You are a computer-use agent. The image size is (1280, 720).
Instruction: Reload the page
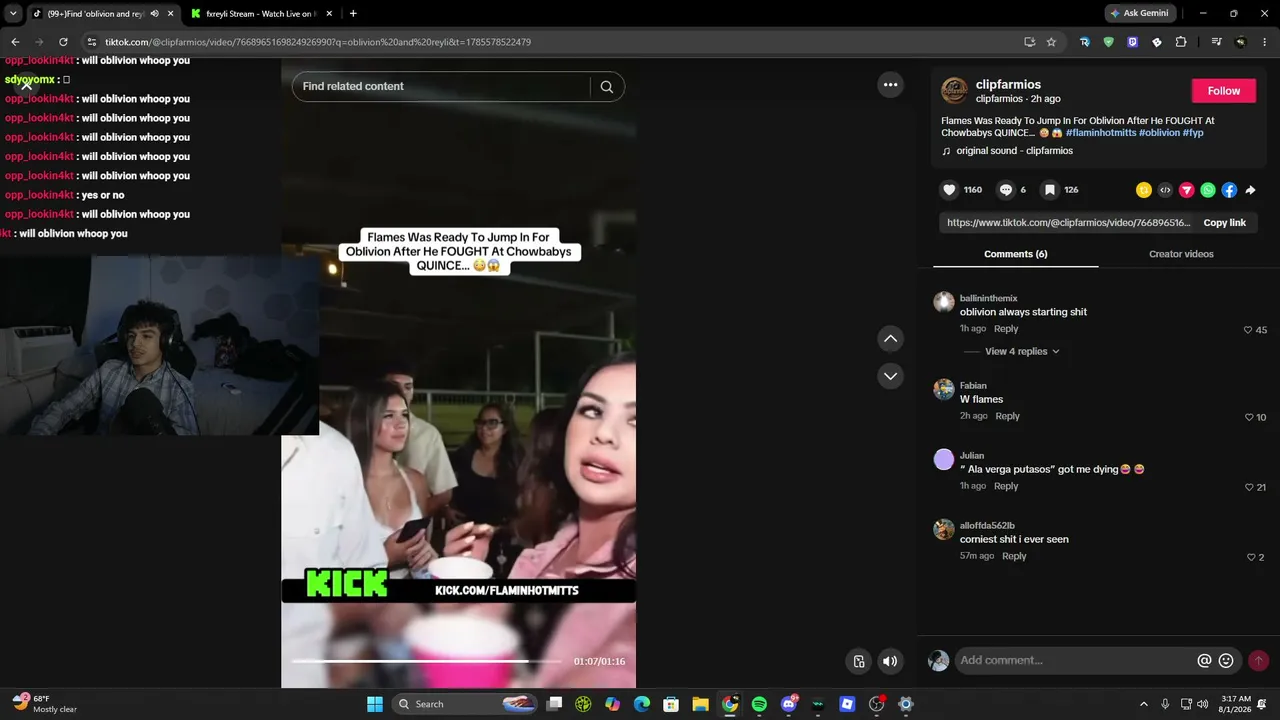63,42
